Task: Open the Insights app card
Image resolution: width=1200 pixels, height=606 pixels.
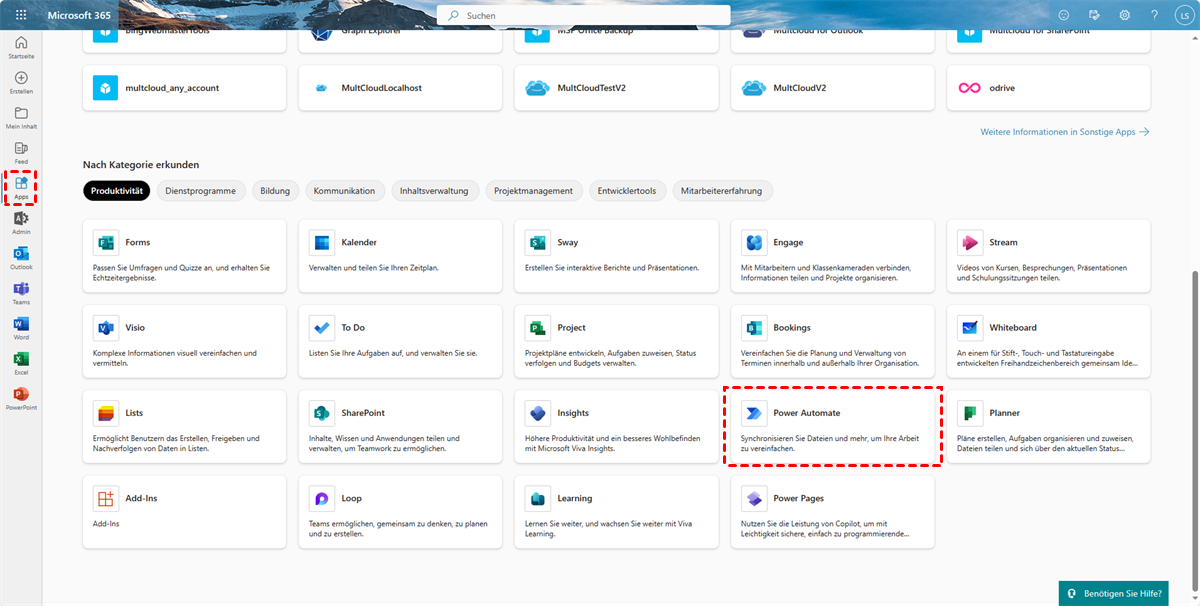Action: (x=616, y=428)
